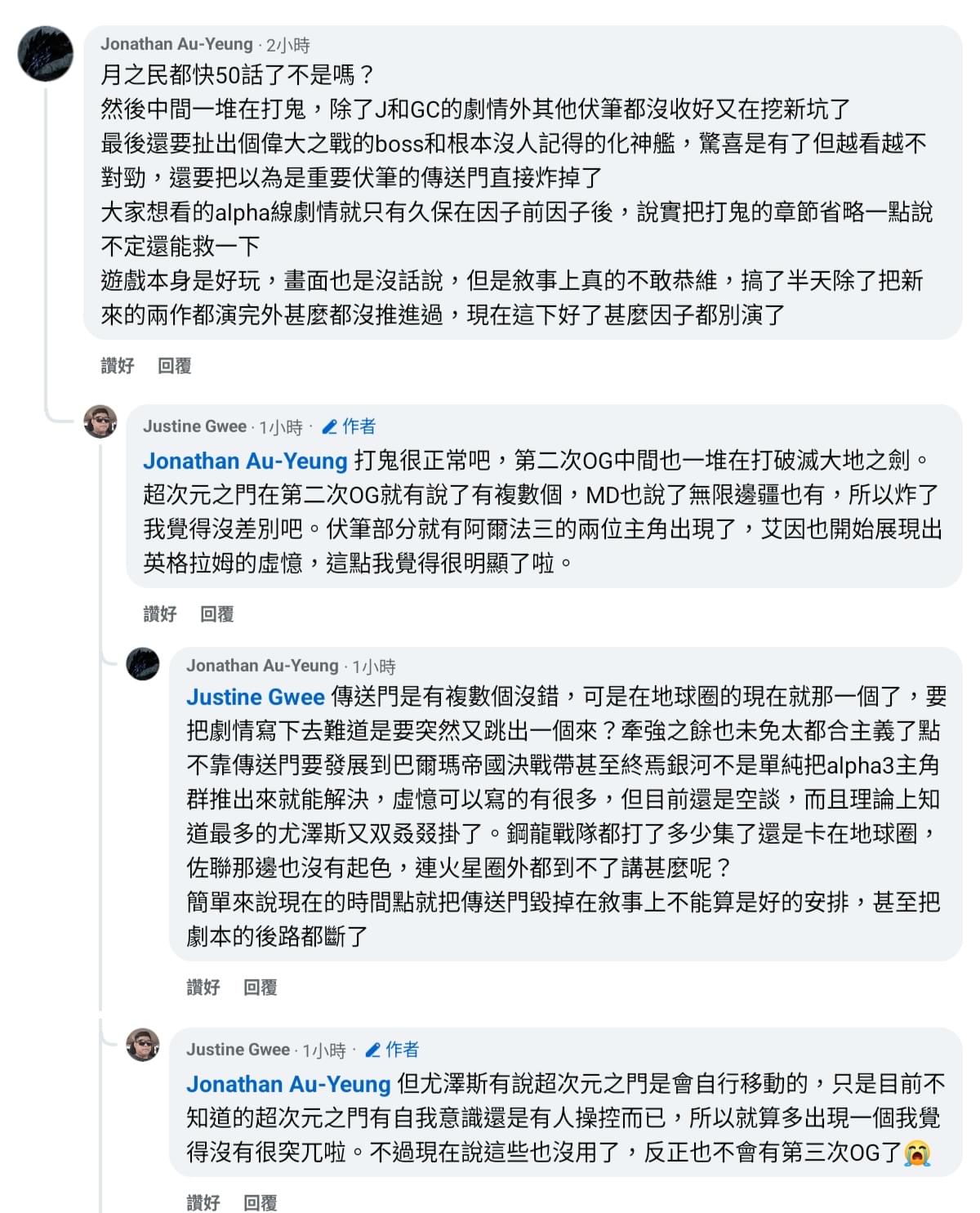Open Jonathan Au-Yeung's avatar on the top comment
Image resolution: width=980 pixels, height=1213 pixels.
[x=46, y=54]
